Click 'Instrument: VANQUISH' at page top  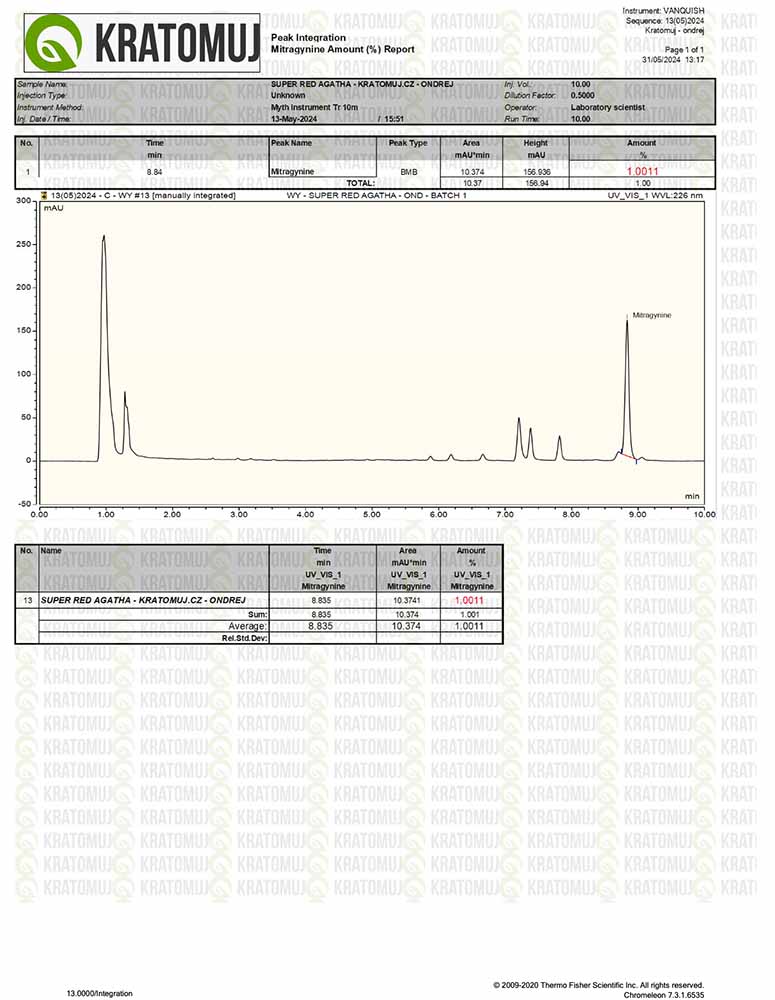tap(663, 11)
